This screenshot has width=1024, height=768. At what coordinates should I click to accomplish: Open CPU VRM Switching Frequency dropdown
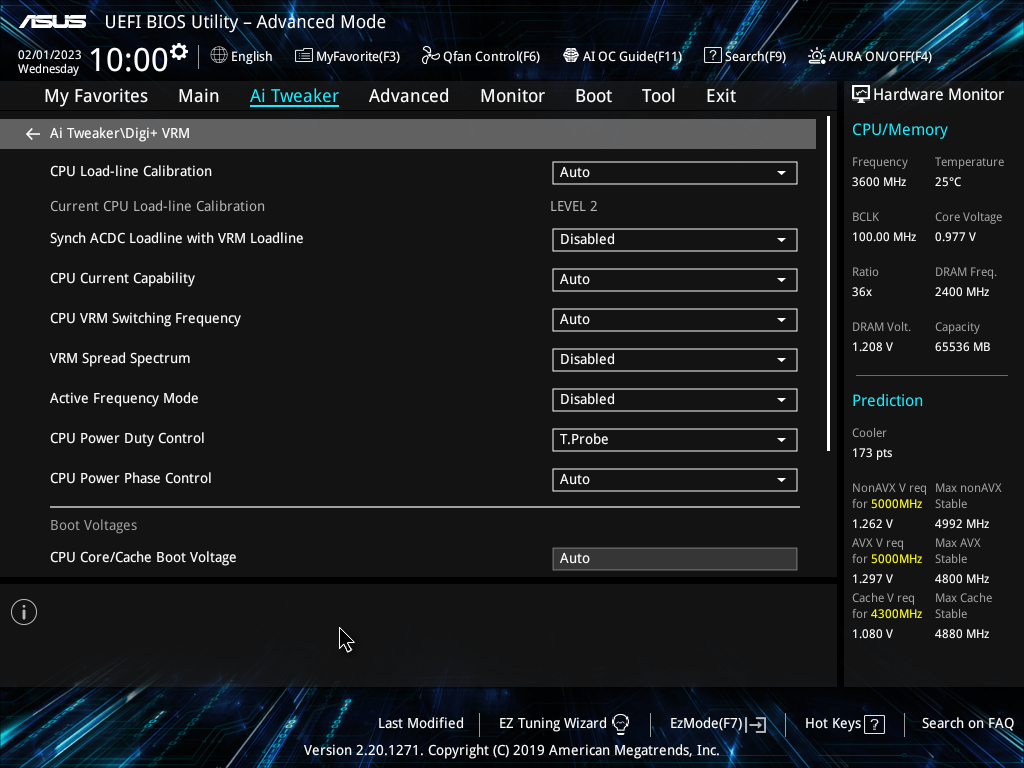click(x=675, y=319)
